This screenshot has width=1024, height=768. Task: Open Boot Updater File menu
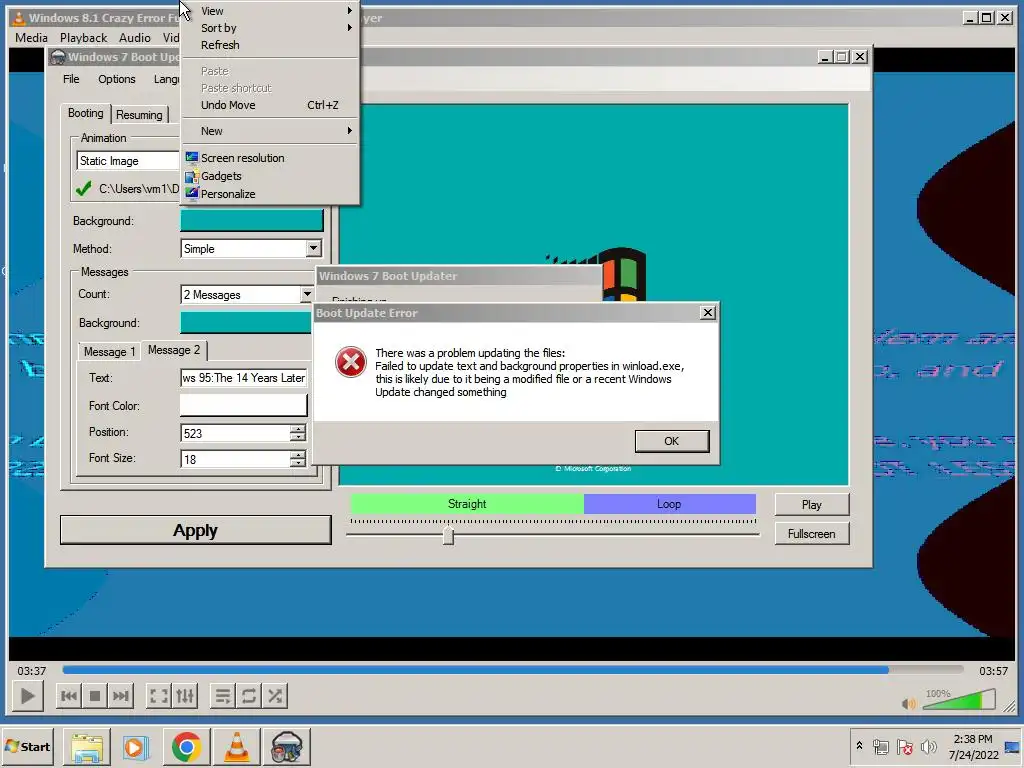(71, 79)
